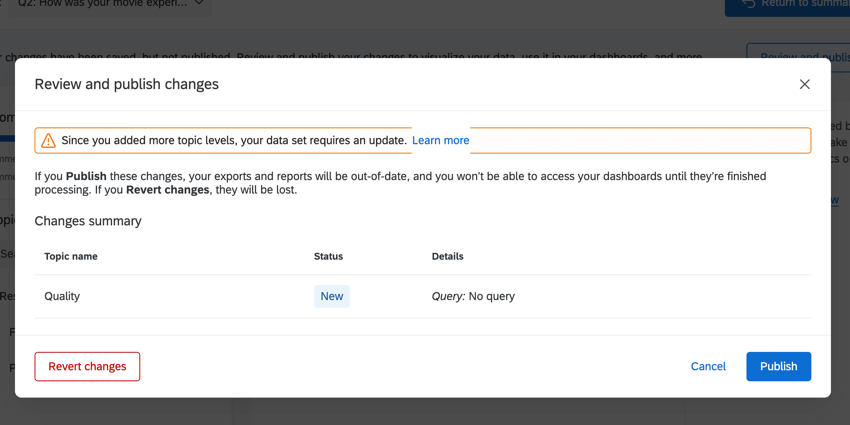Click the Review and publish changes title
Image resolution: width=850 pixels, height=425 pixels.
click(x=126, y=84)
